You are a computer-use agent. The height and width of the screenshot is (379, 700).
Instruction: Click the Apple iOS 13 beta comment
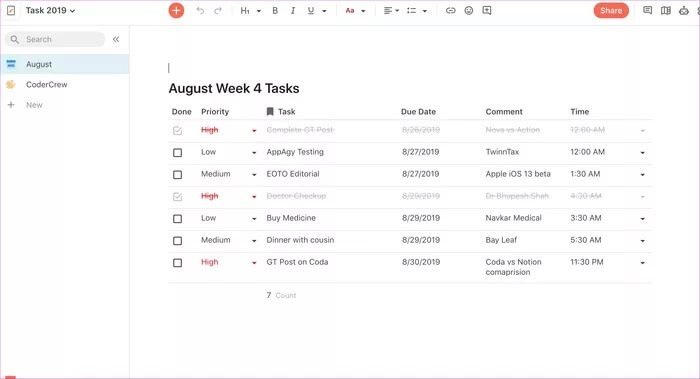(518, 174)
